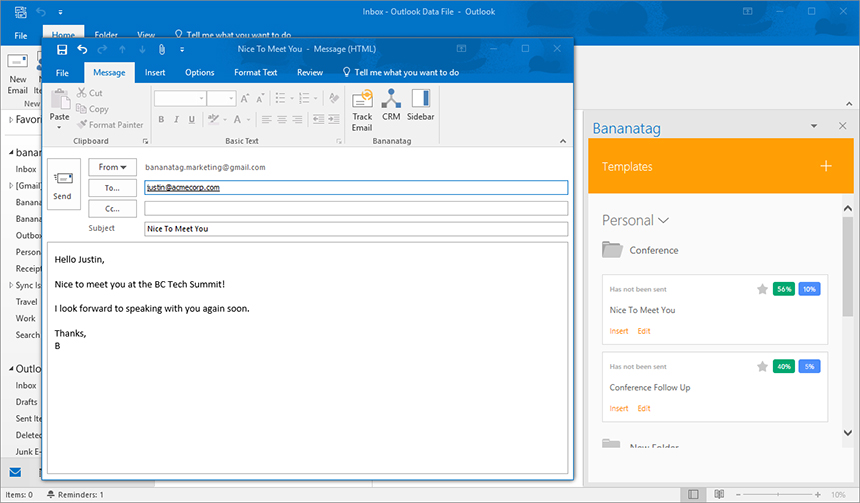The image size is (860, 503).
Task: Favorite the Conference Follow Up template
Action: [x=762, y=366]
